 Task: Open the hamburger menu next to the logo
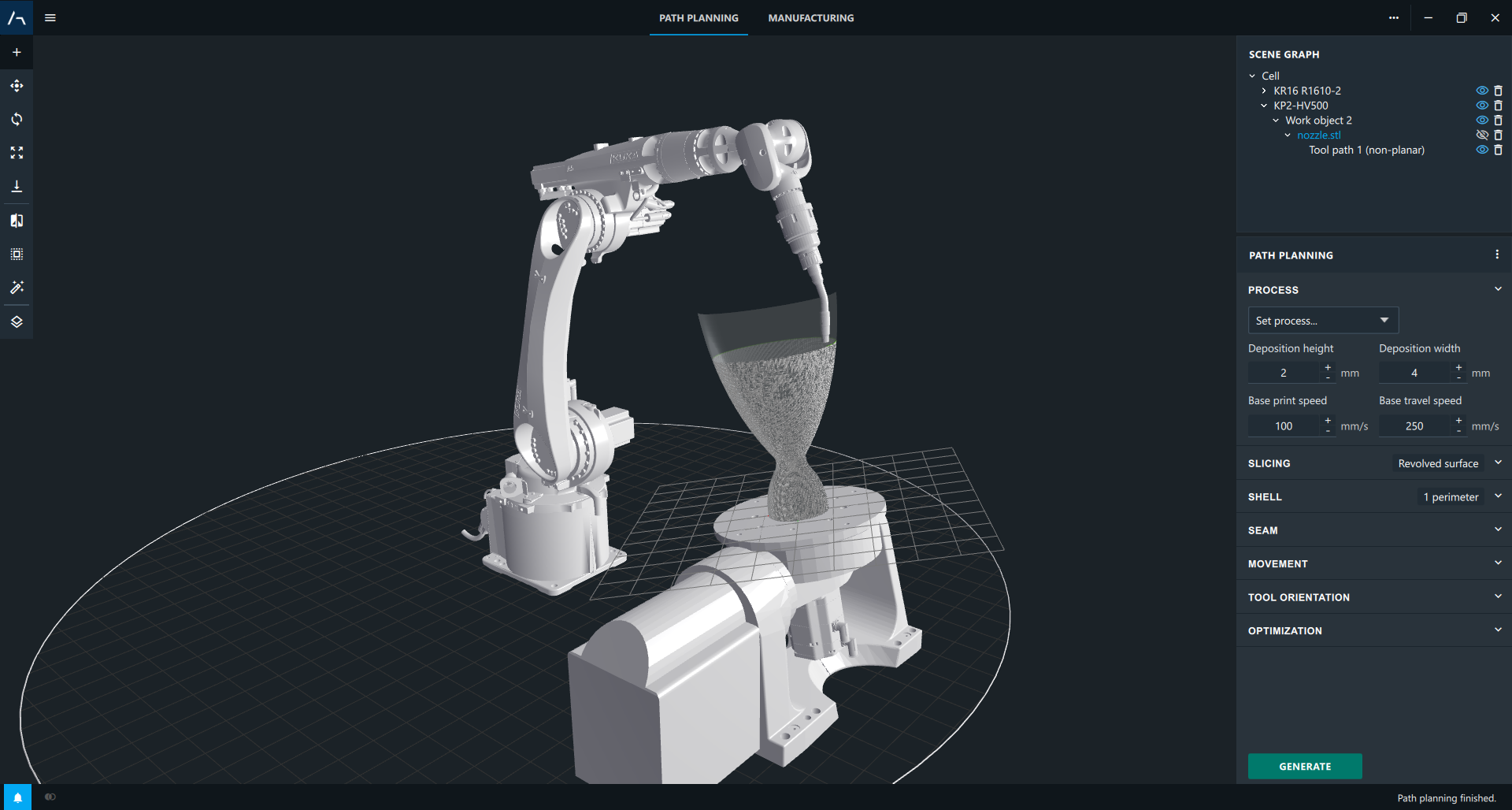coord(50,17)
